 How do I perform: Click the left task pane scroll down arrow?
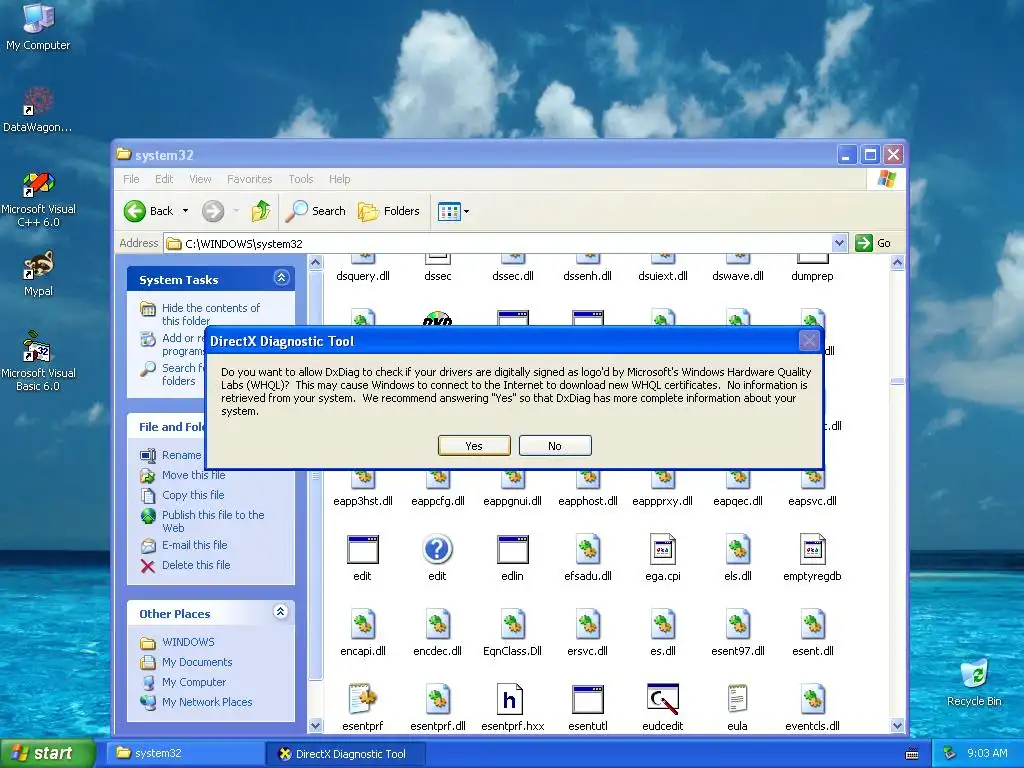(315, 725)
